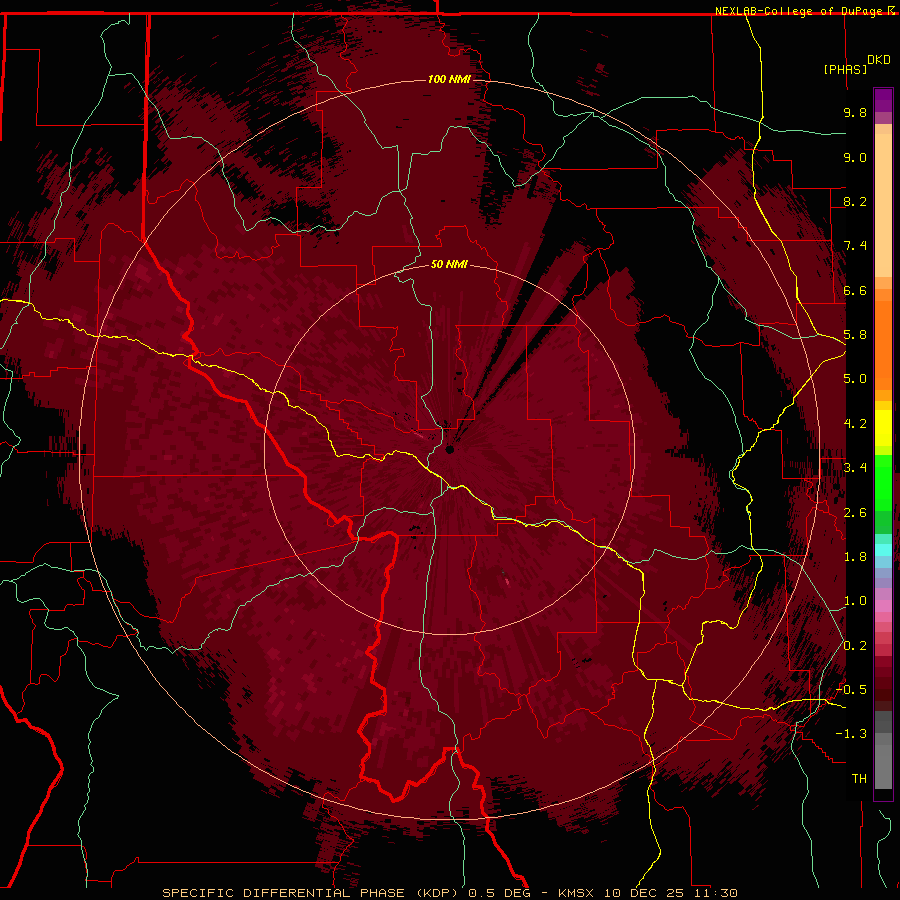Pick the cyan segment of color bar
The image size is (900, 900).
coord(883,550)
